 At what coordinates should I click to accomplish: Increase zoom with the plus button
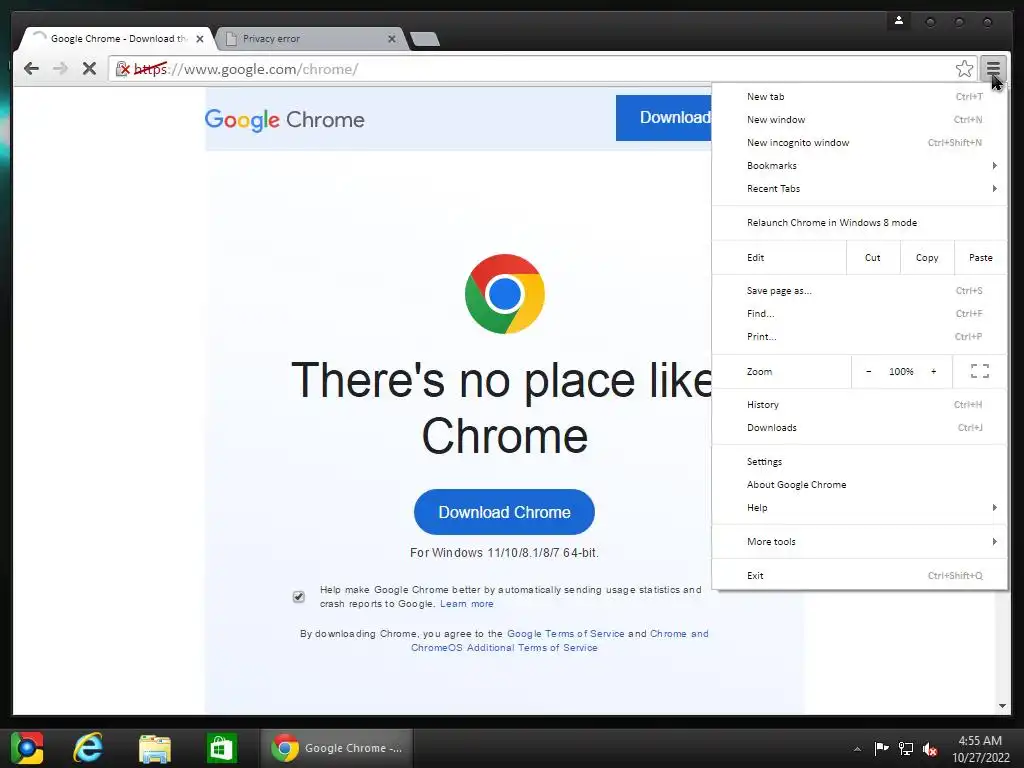click(934, 372)
